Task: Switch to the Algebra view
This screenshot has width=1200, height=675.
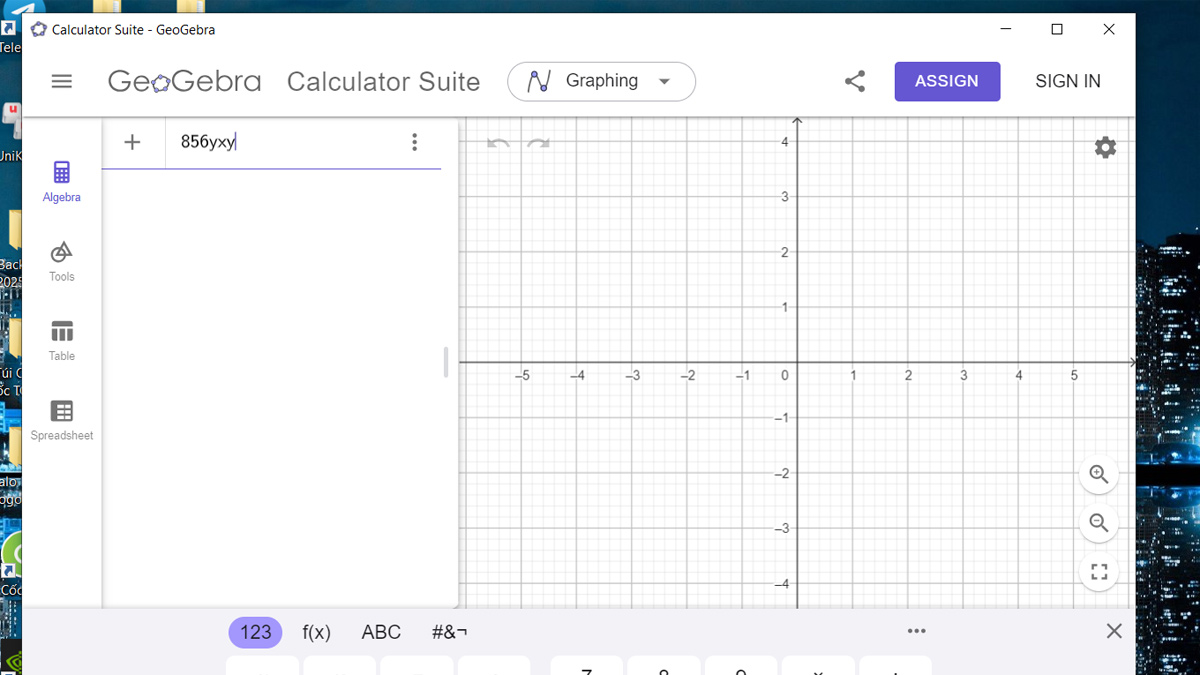Action: point(62,181)
